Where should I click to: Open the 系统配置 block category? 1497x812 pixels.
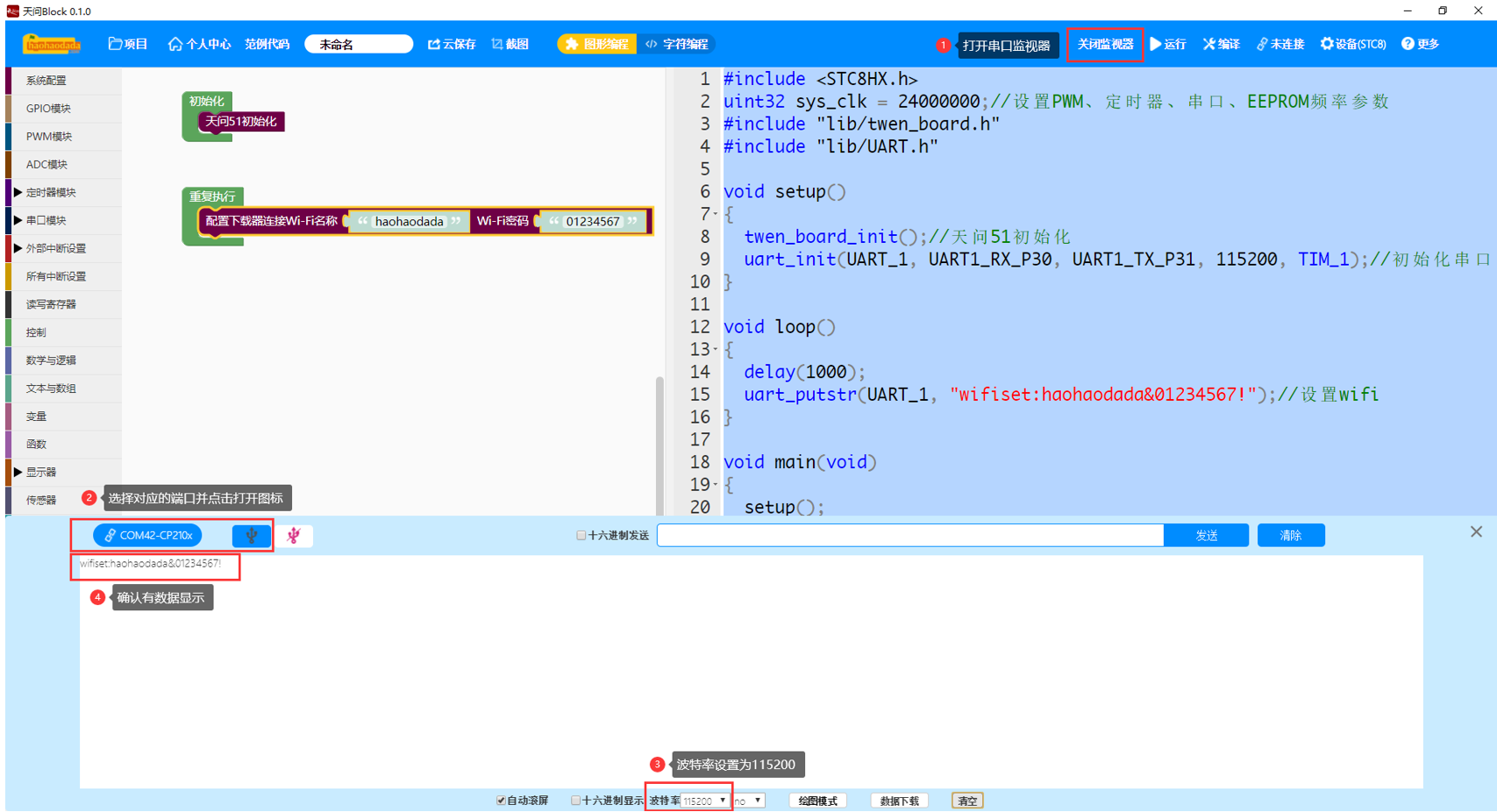click(x=63, y=81)
